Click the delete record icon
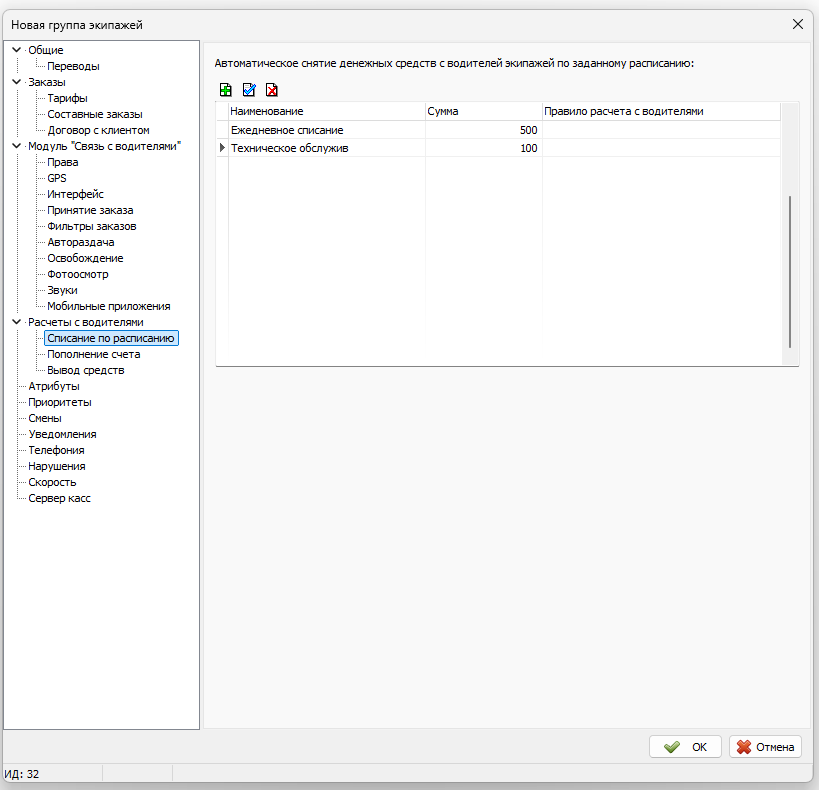Image resolution: width=819 pixels, height=790 pixels. point(271,90)
